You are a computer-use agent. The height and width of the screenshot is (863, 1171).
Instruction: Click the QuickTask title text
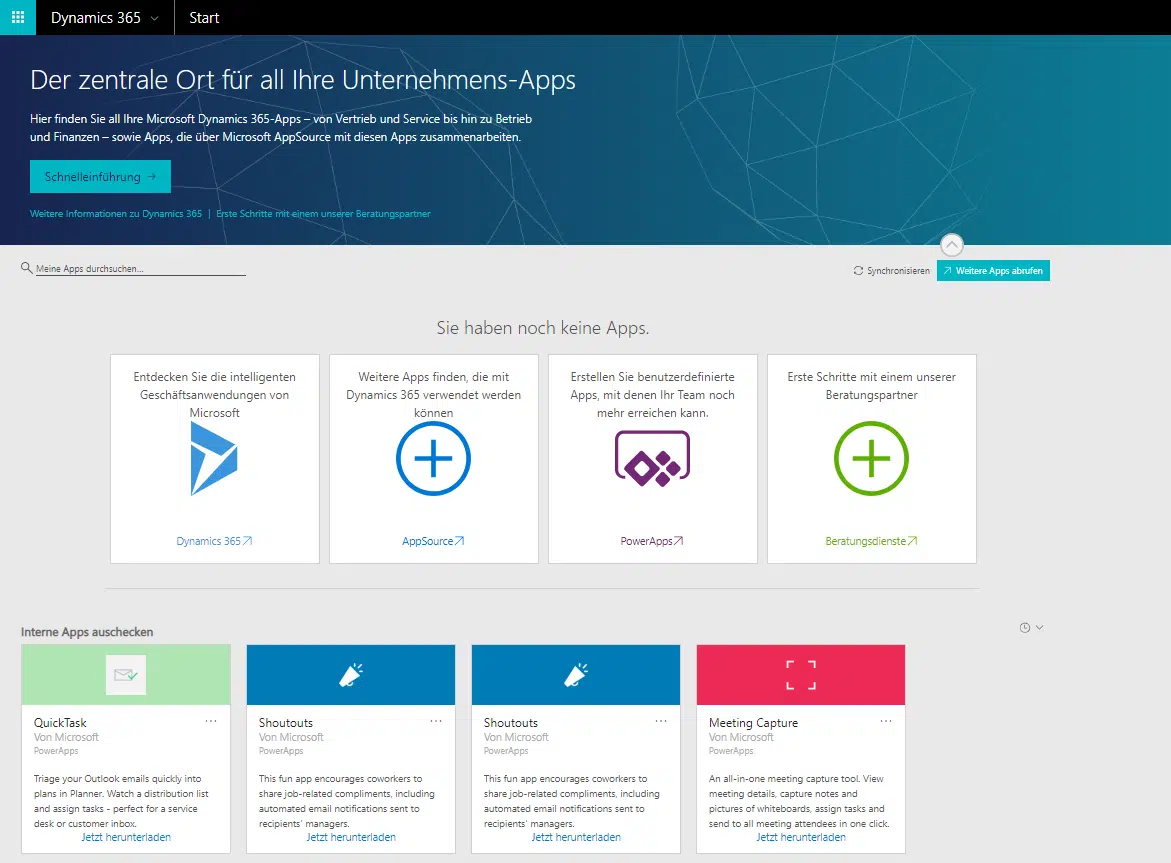(60, 723)
